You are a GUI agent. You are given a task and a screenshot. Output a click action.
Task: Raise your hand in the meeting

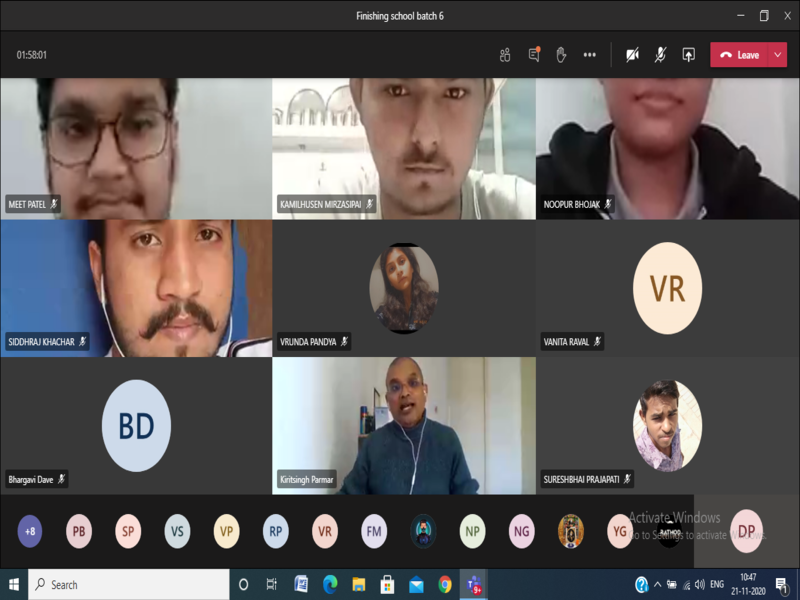(561, 55)
